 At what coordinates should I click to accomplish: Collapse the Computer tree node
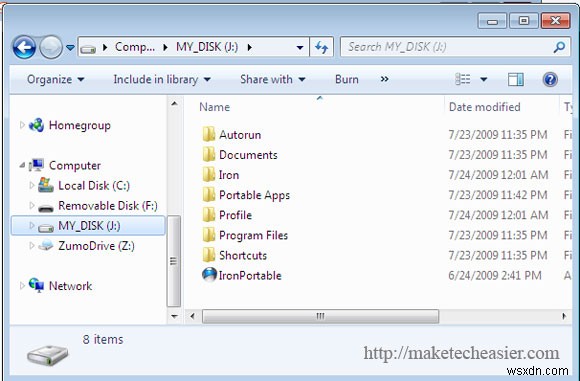pyautogui.click(x=23, y=165)
